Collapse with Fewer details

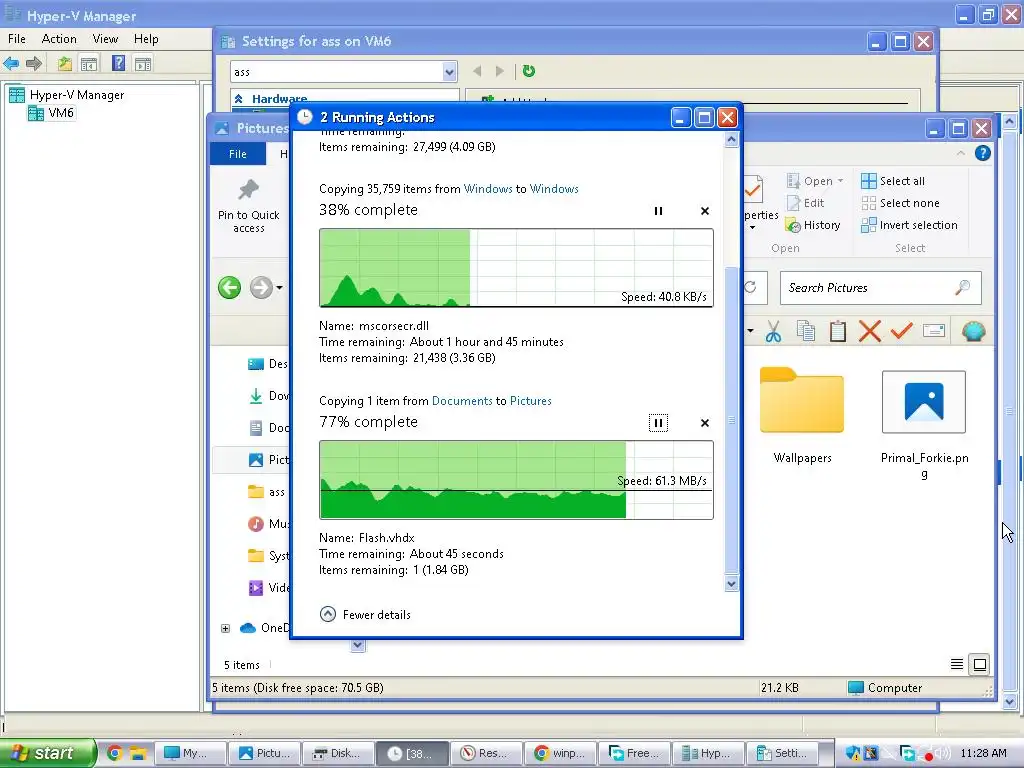click(365, 615)
